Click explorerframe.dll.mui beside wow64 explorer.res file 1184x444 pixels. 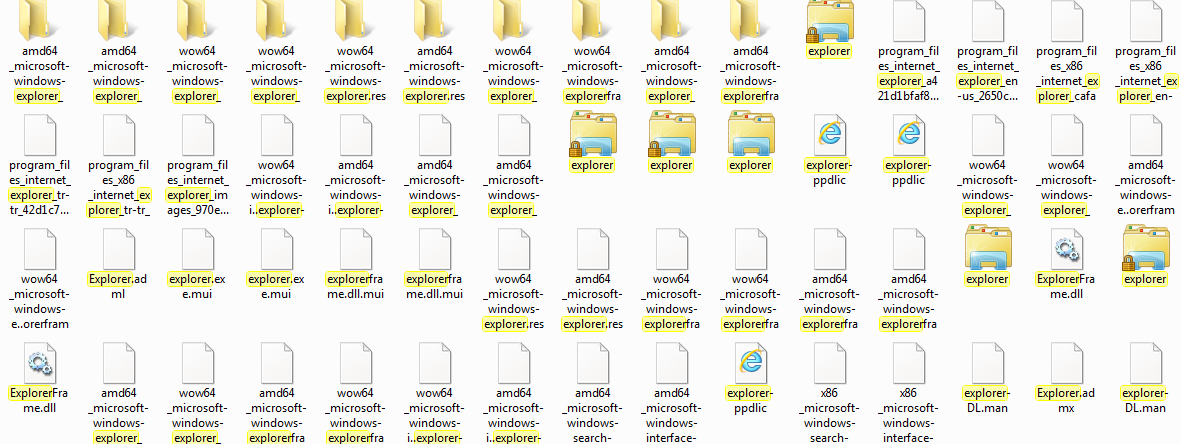[x=435, y=248]
